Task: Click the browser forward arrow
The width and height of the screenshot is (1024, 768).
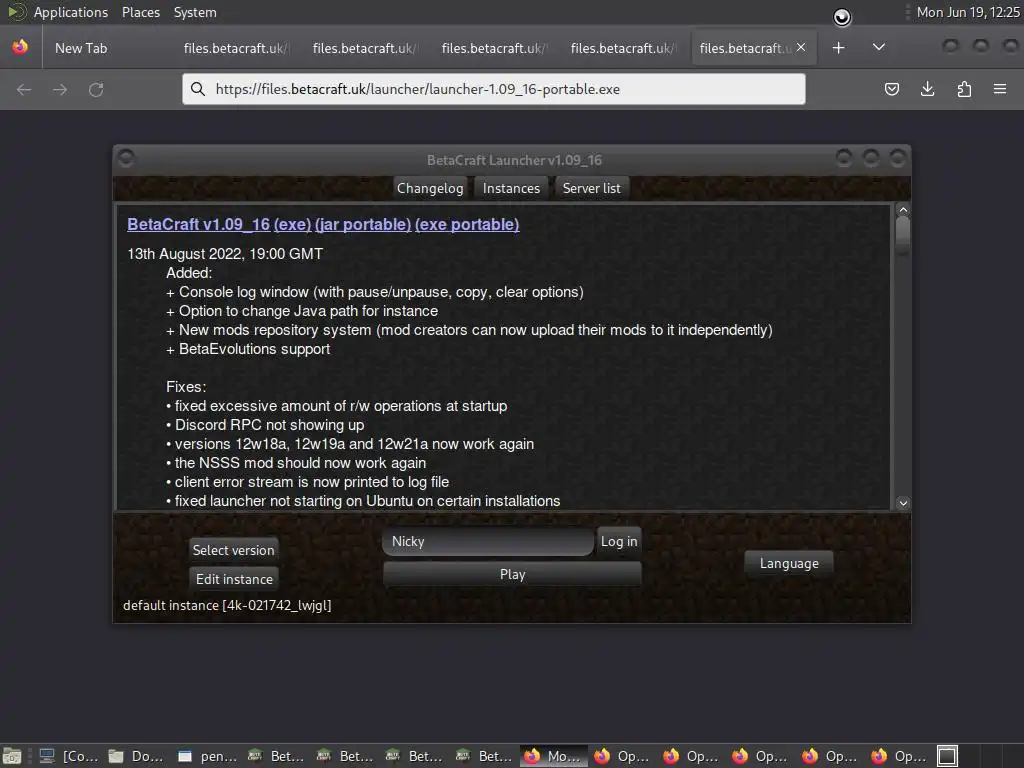Action: 60,89
